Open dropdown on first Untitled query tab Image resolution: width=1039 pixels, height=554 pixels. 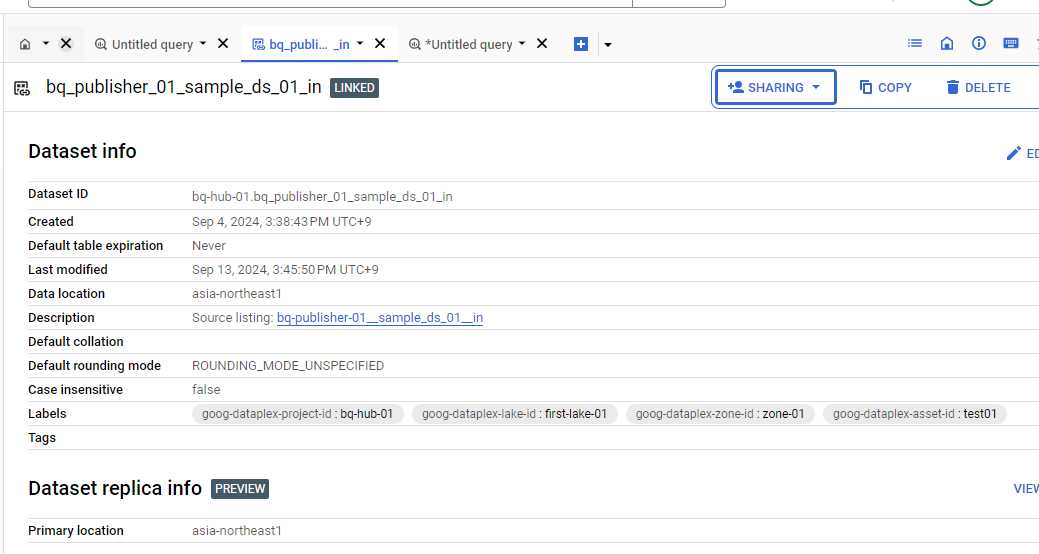tap(203, 44)
